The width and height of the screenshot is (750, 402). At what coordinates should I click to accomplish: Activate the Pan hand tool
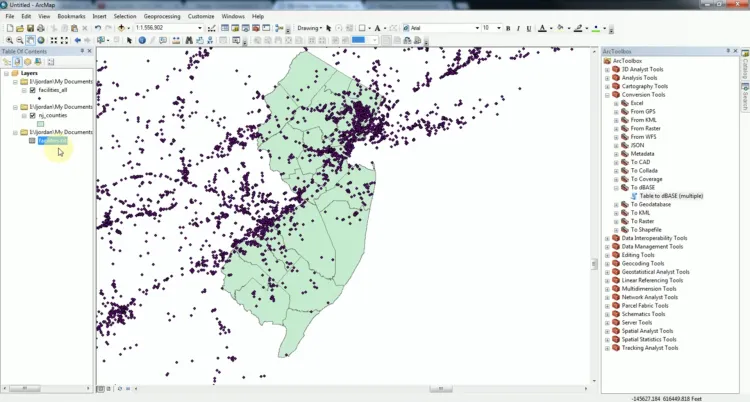(28, 40)
